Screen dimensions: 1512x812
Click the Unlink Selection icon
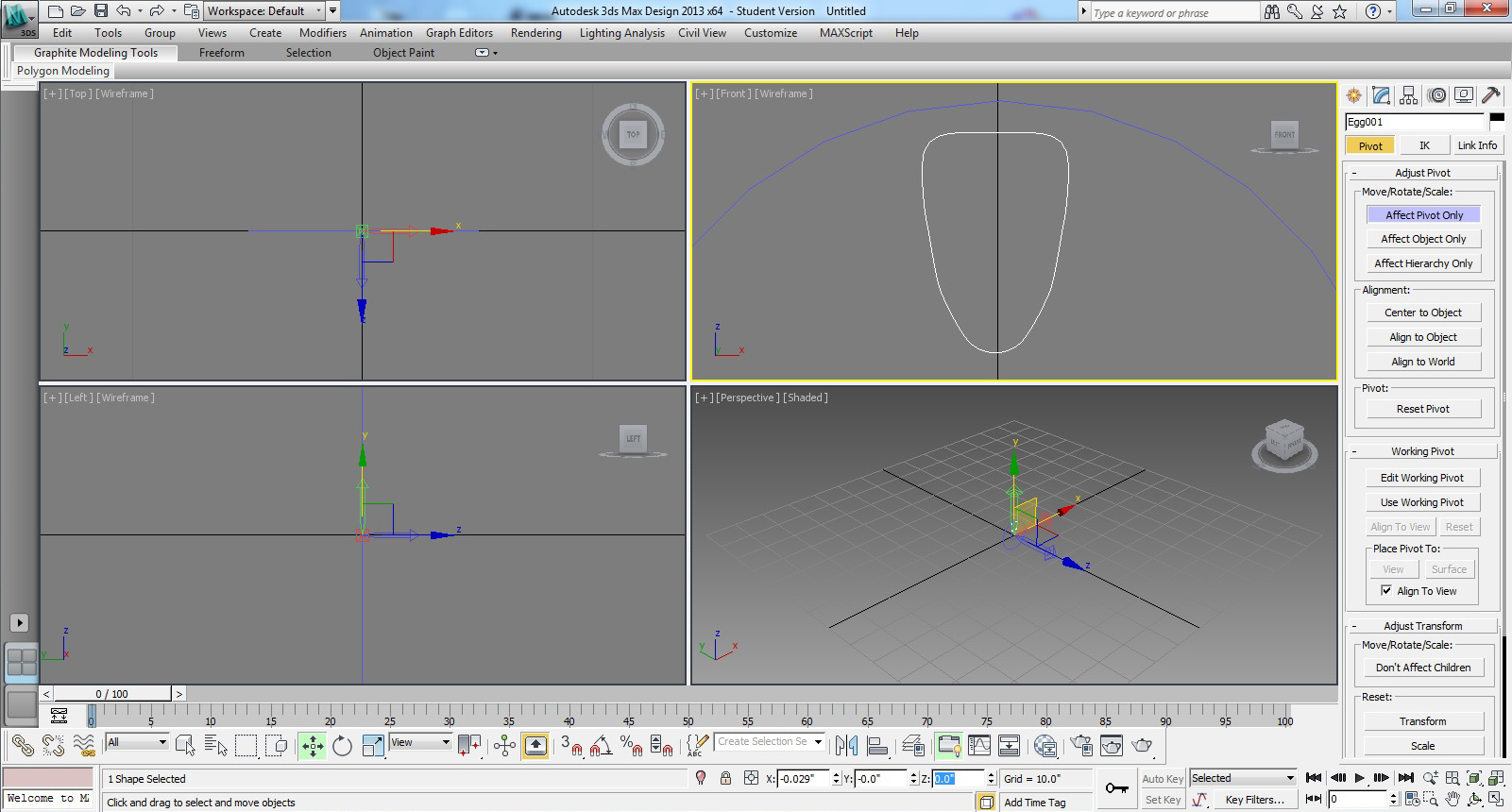tap(53, 746)
